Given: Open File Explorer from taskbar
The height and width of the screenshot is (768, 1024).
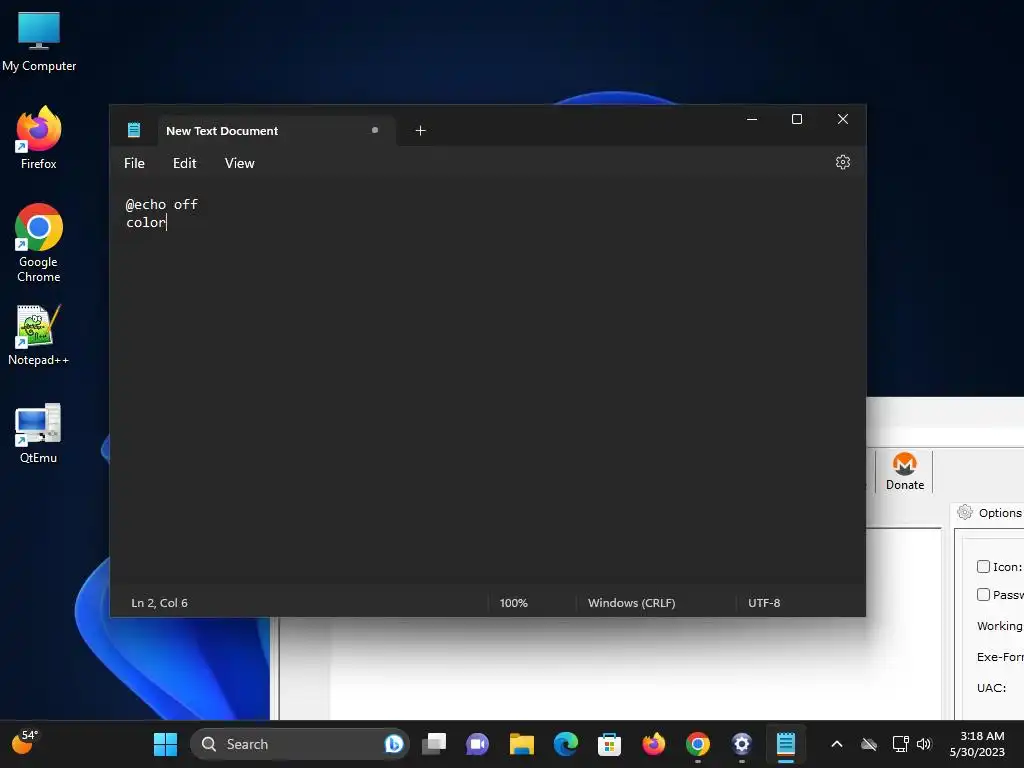Looking at the screenshot, I should (522, 744).
